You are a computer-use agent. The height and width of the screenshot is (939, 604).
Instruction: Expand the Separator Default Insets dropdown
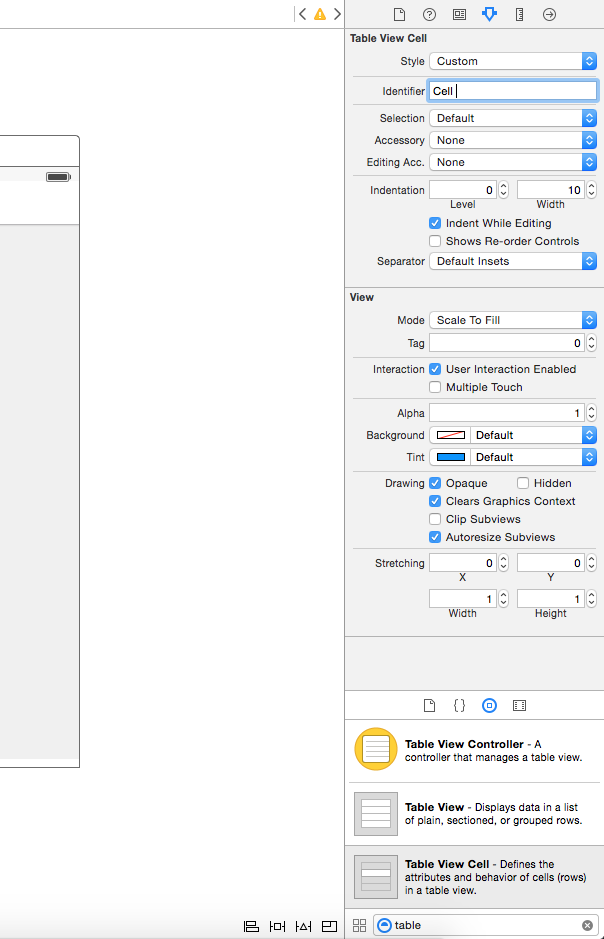(513, 261)
